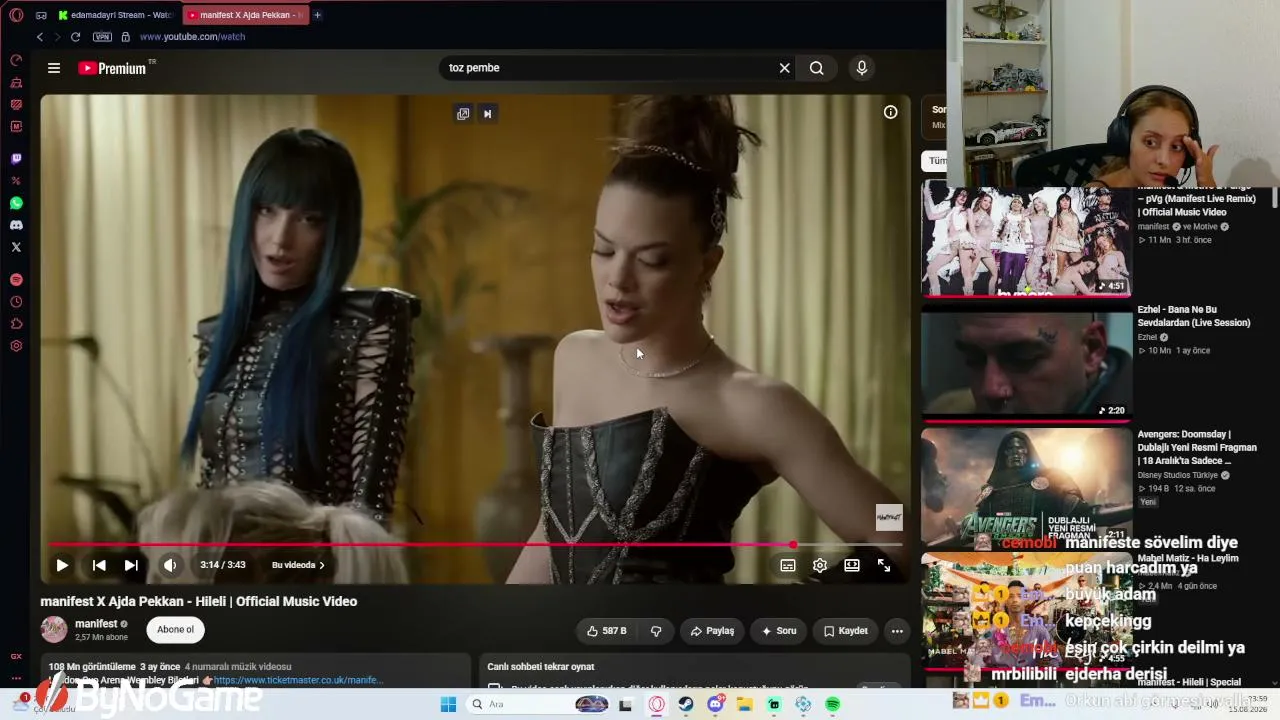1280x720 pixels.
Task: Open History clock in the sidebar
Action: [16, 302]
